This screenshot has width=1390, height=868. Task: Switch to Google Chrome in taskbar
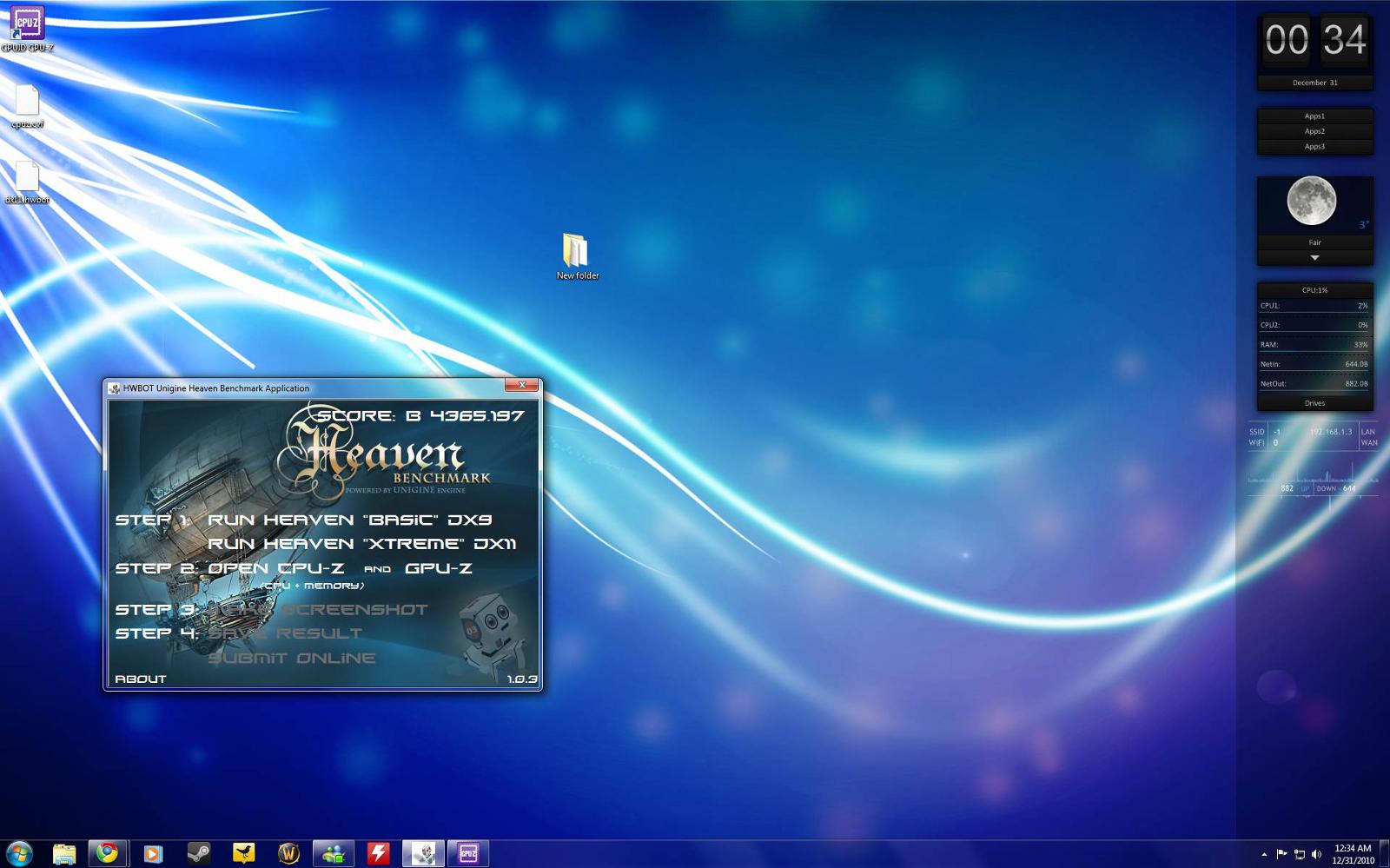pos(108,853)
